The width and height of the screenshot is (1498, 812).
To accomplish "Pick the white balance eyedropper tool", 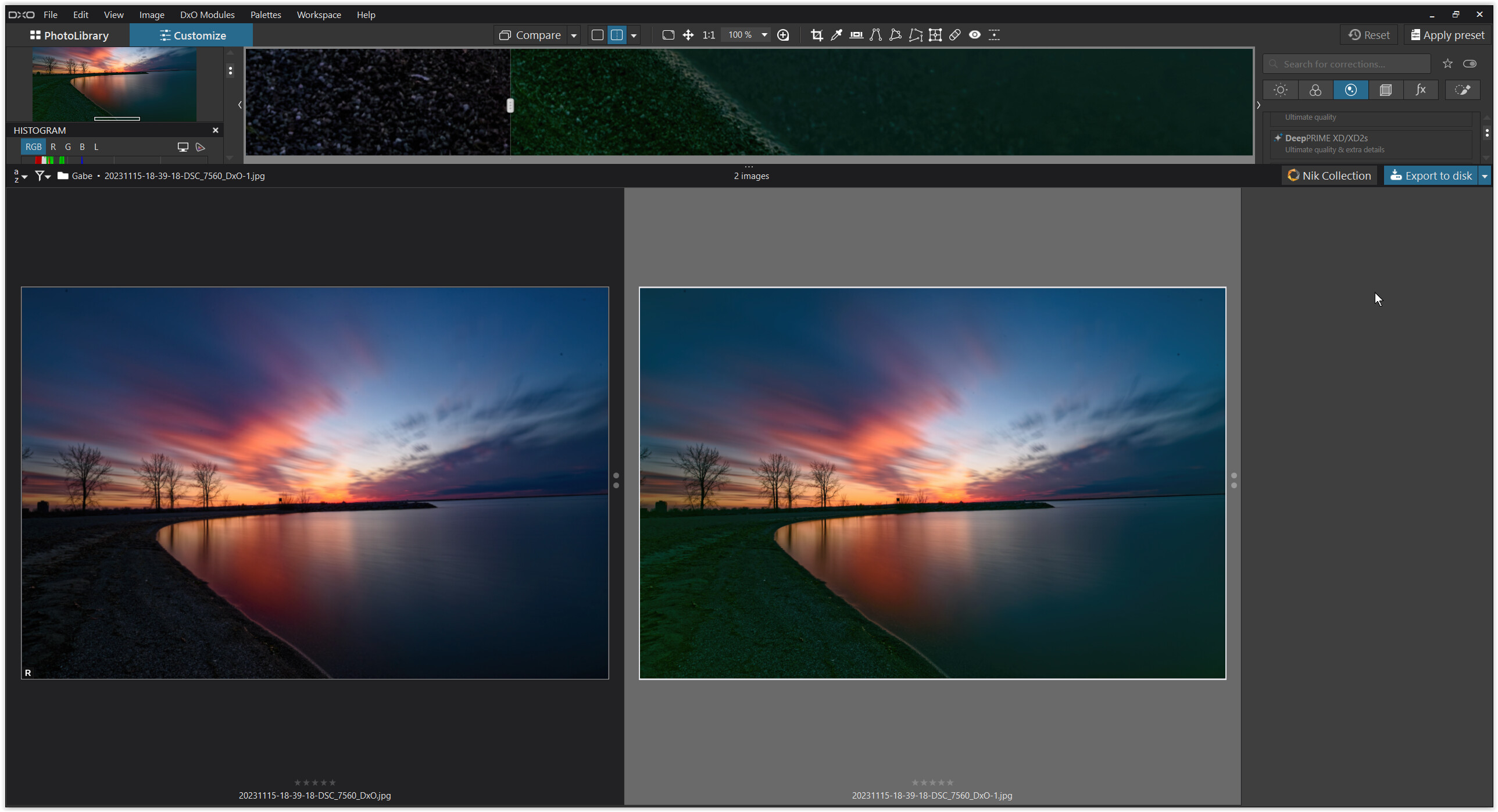I will (x=836, y=35).
